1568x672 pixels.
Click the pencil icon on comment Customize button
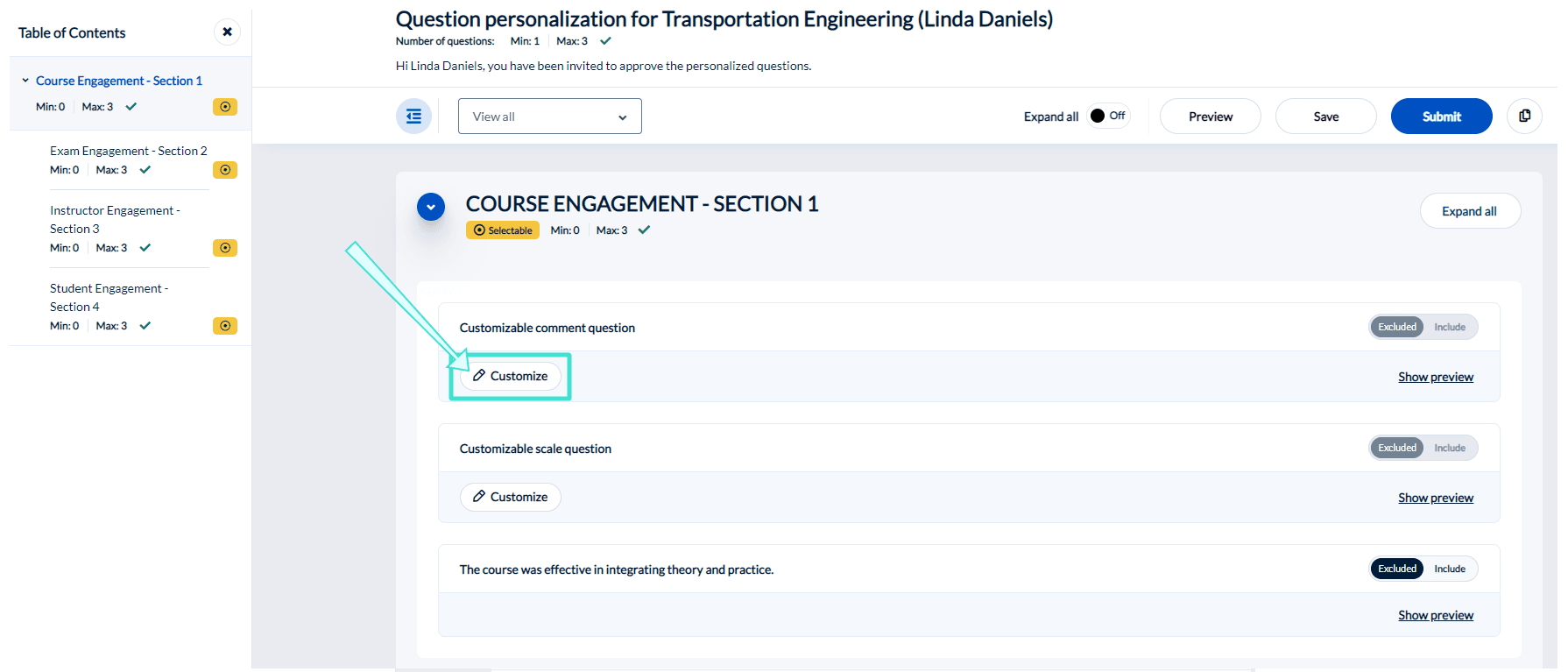coord(479,375)
